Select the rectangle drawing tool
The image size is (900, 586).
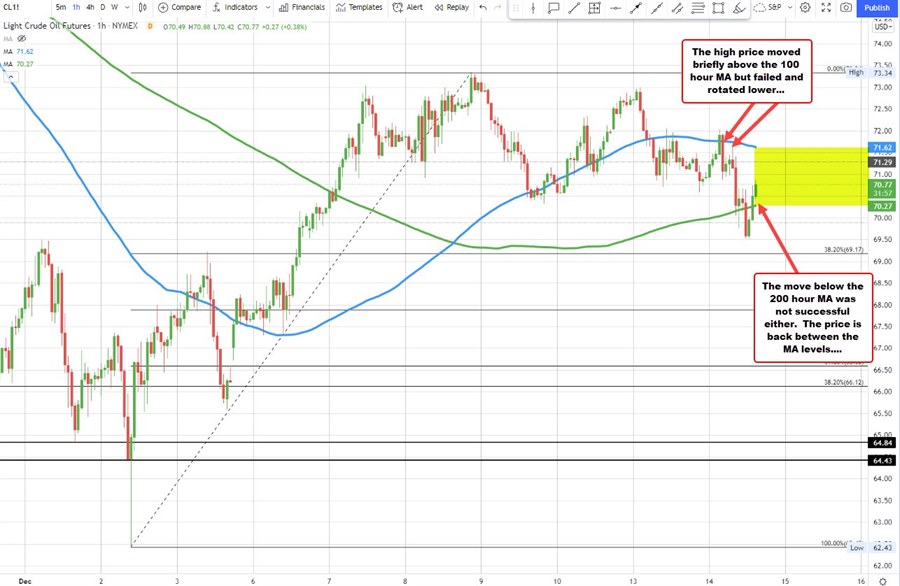click(x=716, y=8)
